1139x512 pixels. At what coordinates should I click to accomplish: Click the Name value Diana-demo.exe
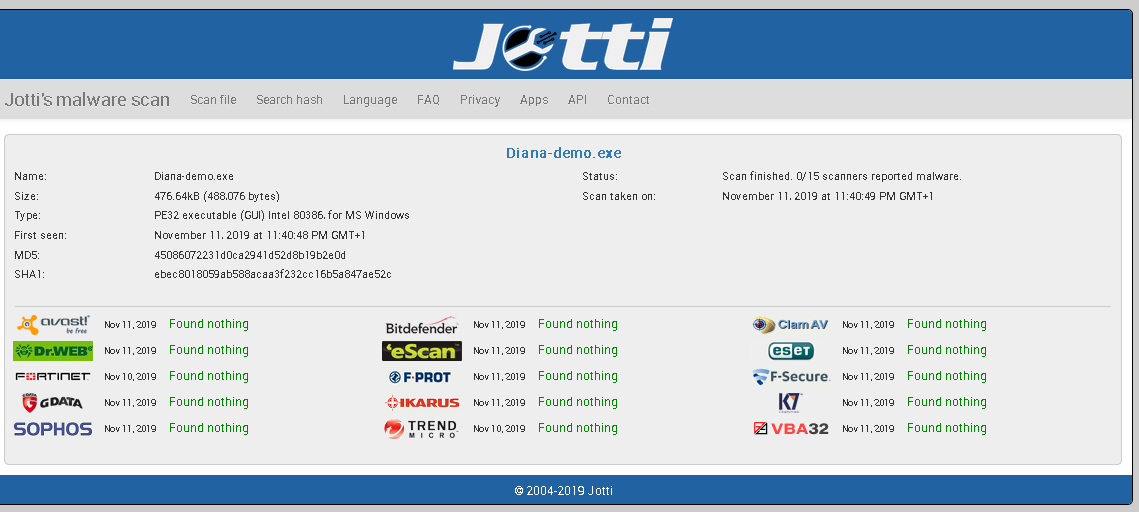pos(194,176)
